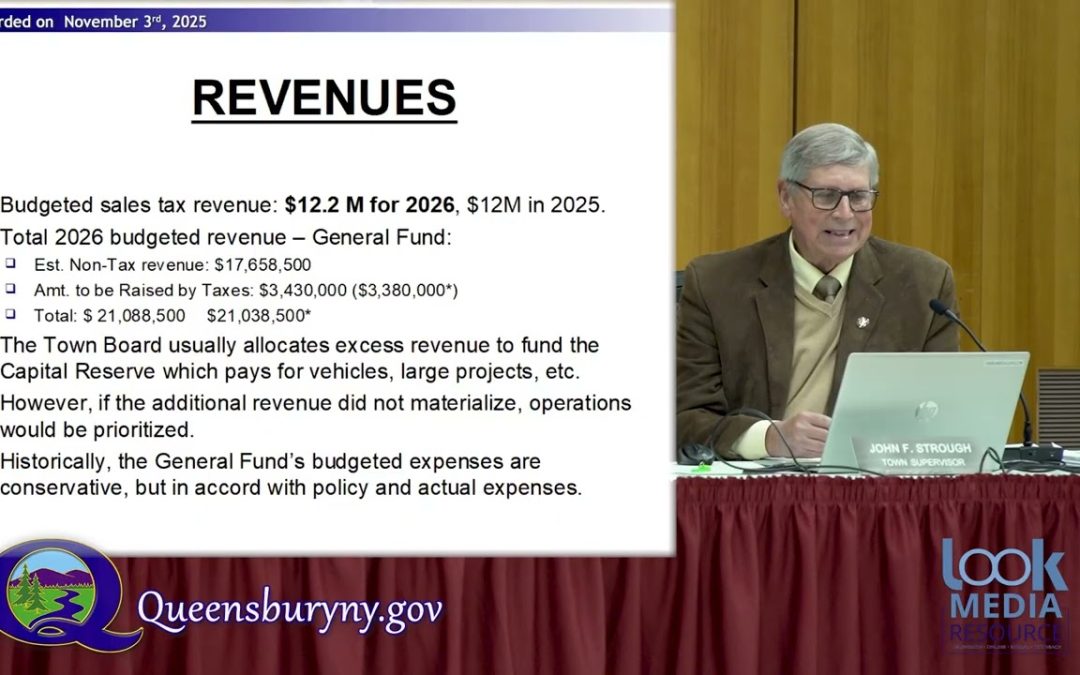Click the RESOURCE badge in the media logo
Viewport: 1080px width, 675px height.
coord(1009,632)
